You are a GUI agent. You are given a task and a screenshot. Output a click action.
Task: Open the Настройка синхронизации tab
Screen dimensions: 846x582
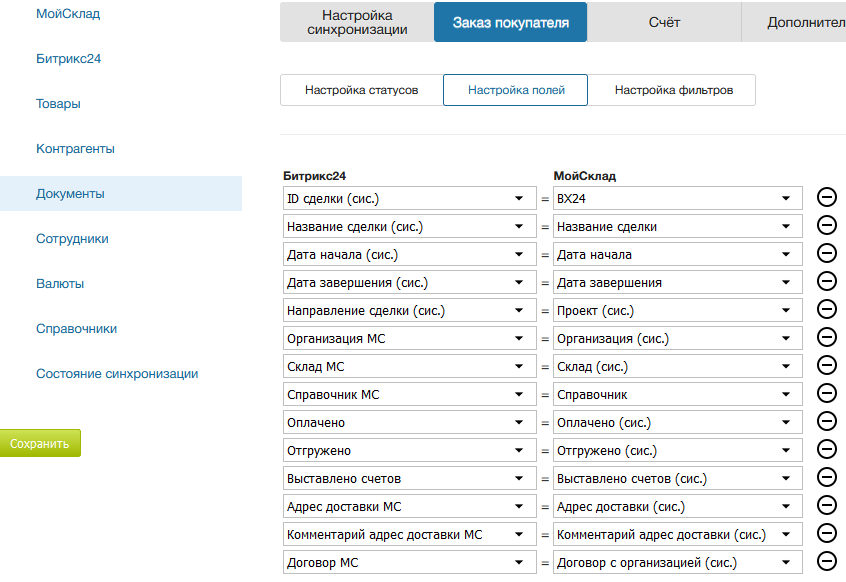point(357,22)
